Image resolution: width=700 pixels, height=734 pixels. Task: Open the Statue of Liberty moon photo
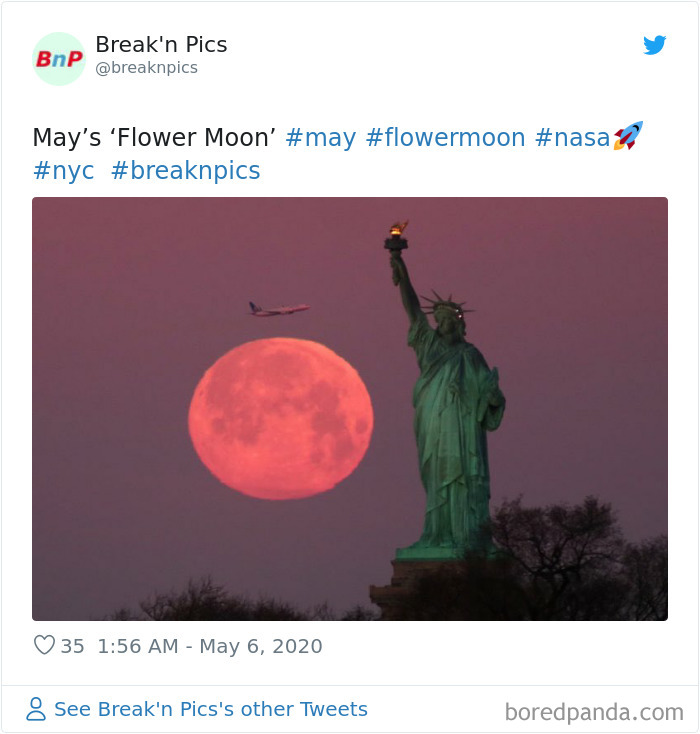pyautogui.click(x=350, y=409)
